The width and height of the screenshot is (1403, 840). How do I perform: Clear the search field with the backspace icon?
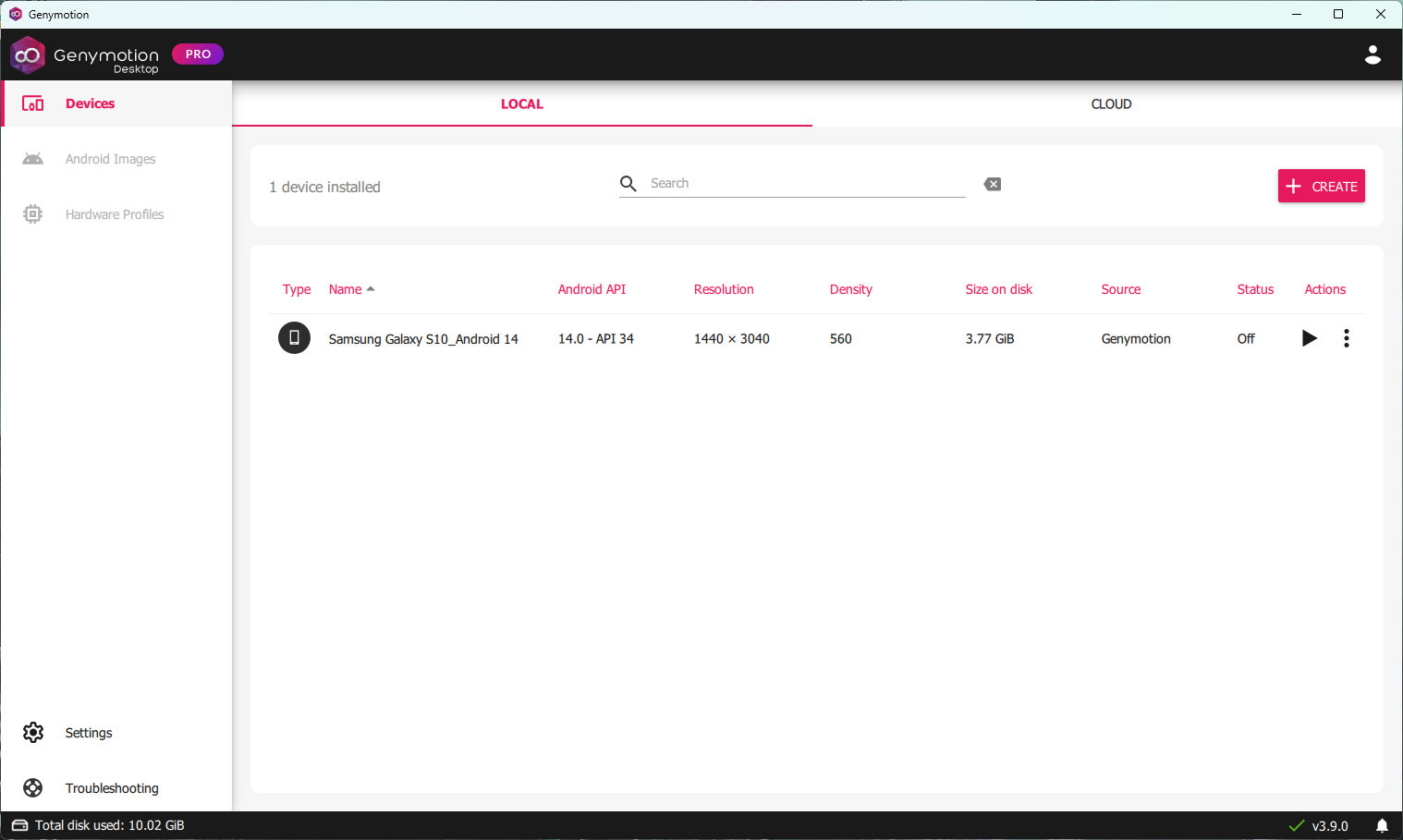[x=993, y=184]
